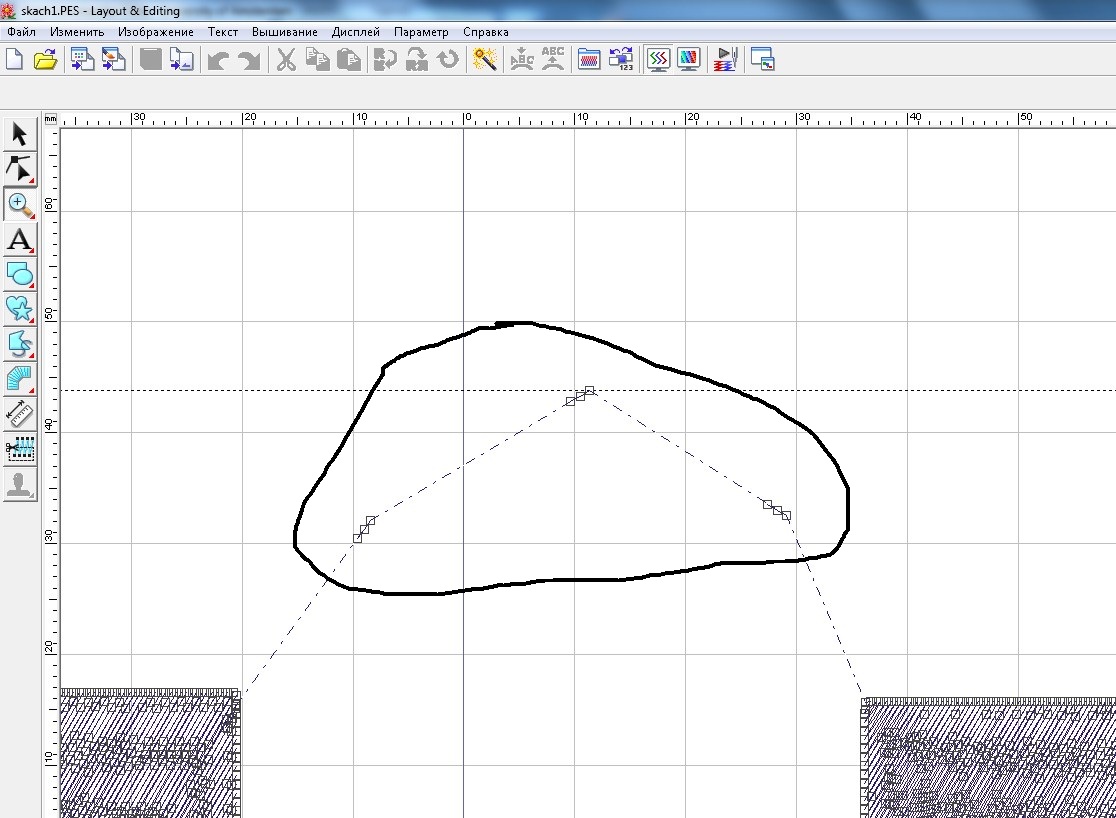Viewport: 1116px width, 818px height.
Task: Open the Вышивание menu
Action: click(285, 32)
